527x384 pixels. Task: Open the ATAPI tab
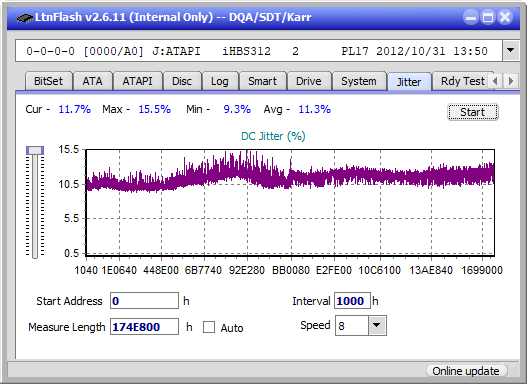pyautogui.click(x=137, y=81)
